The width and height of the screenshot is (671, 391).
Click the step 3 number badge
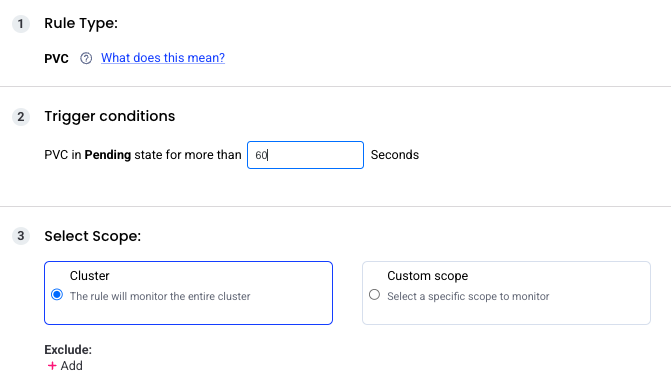click(x=21, y=236)
